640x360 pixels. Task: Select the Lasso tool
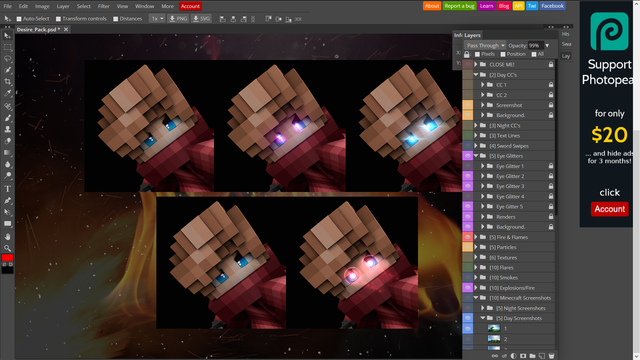pyautogui.click(x=7, y=58)
